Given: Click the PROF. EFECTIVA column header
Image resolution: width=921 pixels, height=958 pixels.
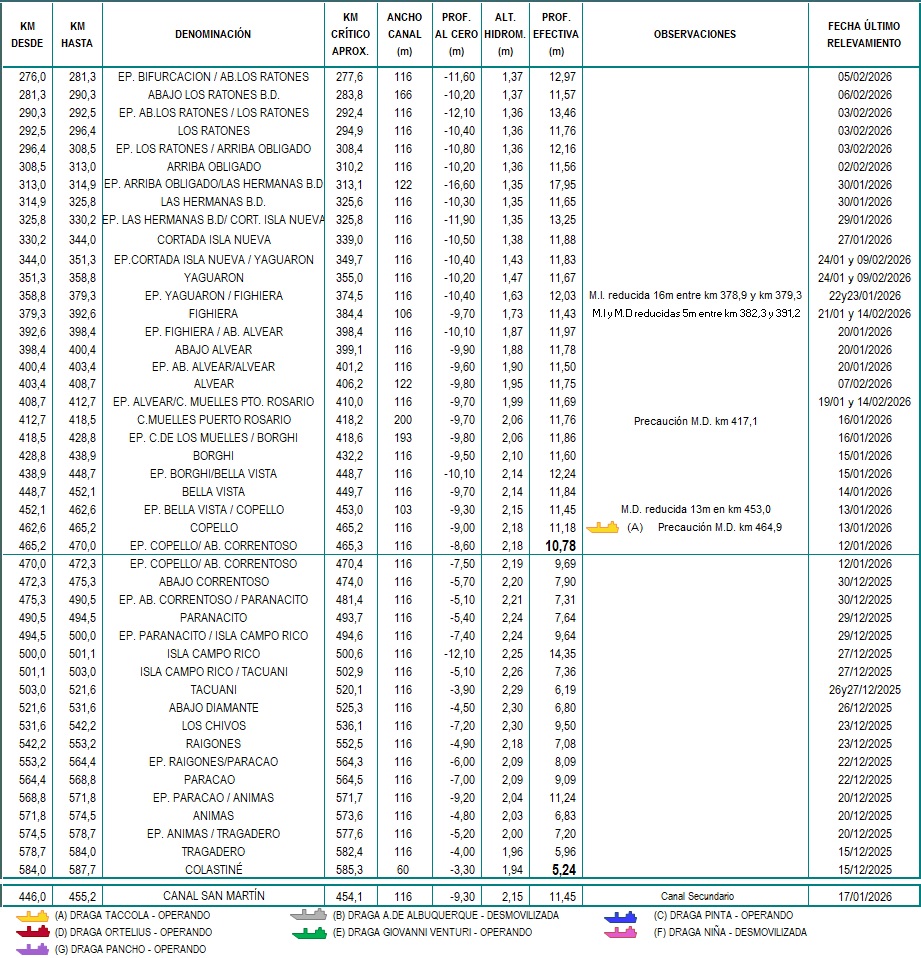Looking at the screenshot, I should coord(556,35).
